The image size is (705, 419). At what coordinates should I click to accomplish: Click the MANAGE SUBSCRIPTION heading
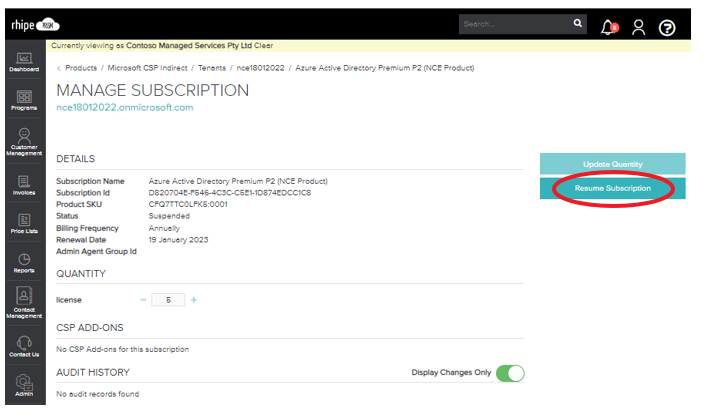(152, 90)
